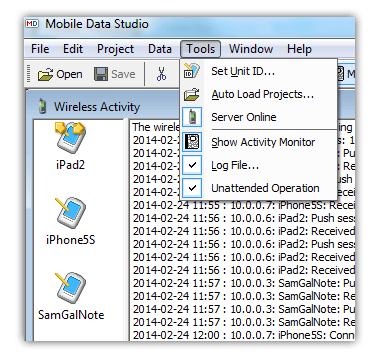Click the Activity Monitor icon in menu

point(192,142)
